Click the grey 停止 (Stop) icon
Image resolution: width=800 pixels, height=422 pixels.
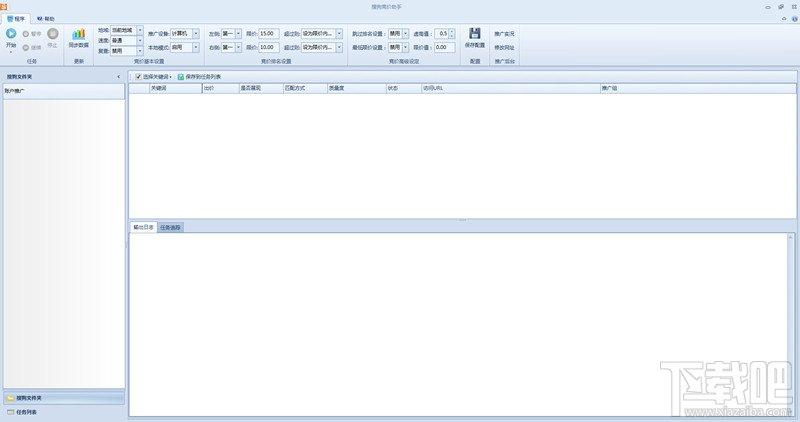[53, 34]
